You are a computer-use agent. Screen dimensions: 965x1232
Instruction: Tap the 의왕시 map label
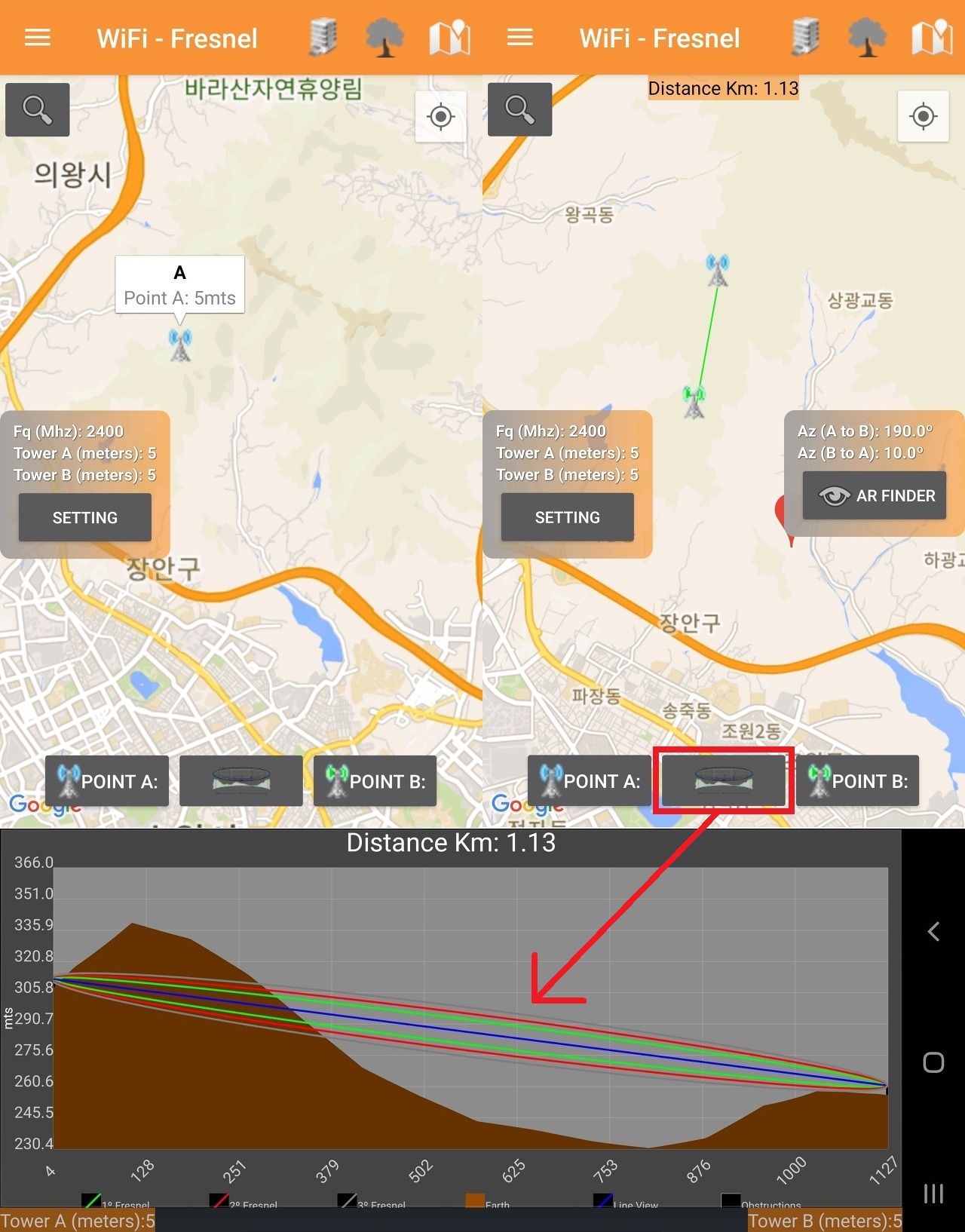tap(72, 175)
